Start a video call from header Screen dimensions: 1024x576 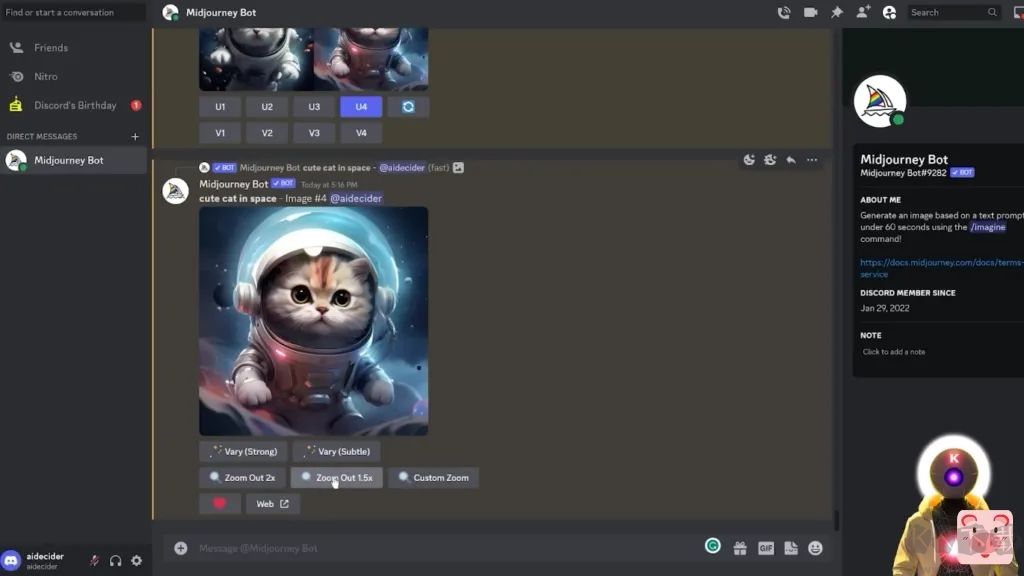810,13
